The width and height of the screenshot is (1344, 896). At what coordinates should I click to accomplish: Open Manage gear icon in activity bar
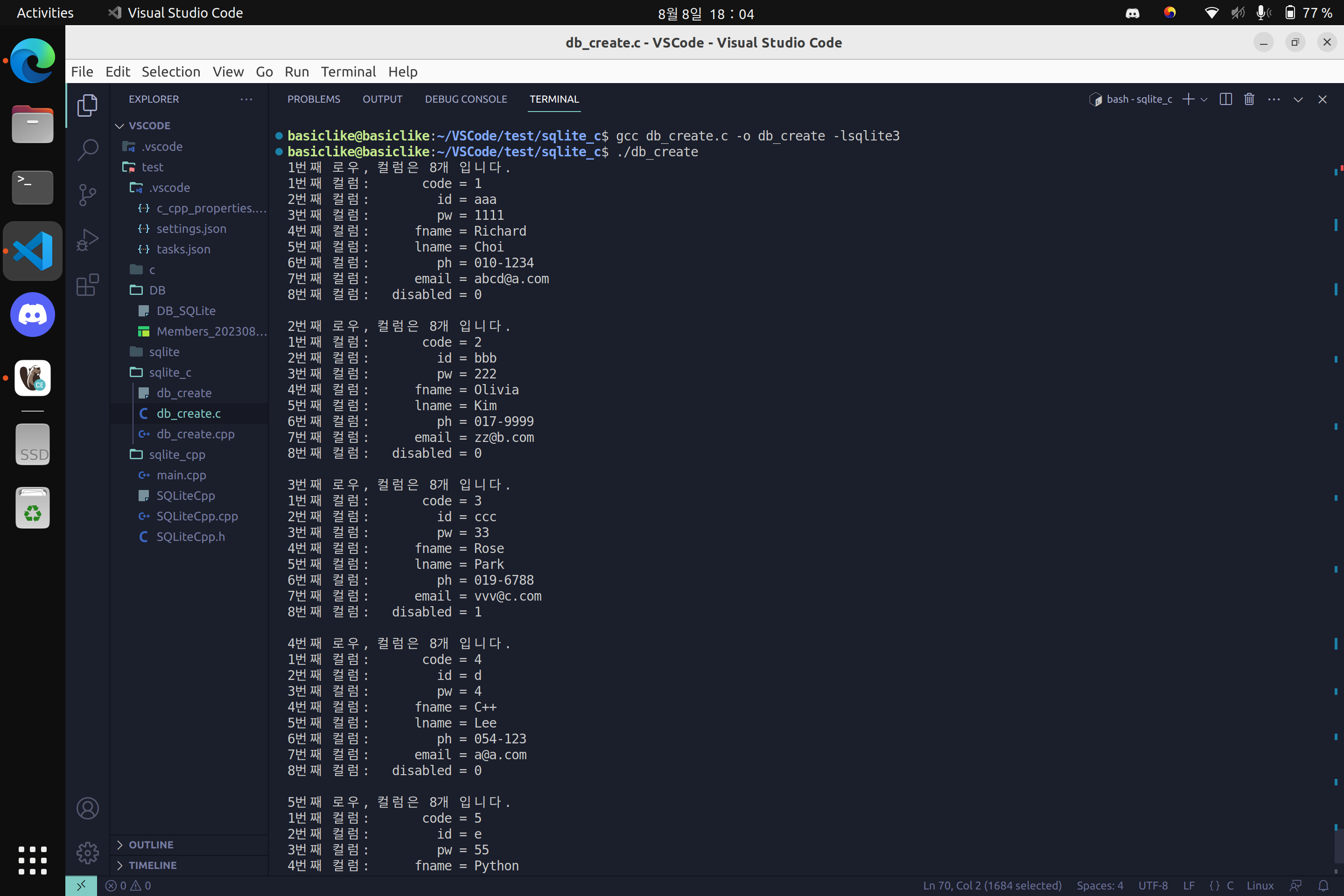(x=87, y=853)
